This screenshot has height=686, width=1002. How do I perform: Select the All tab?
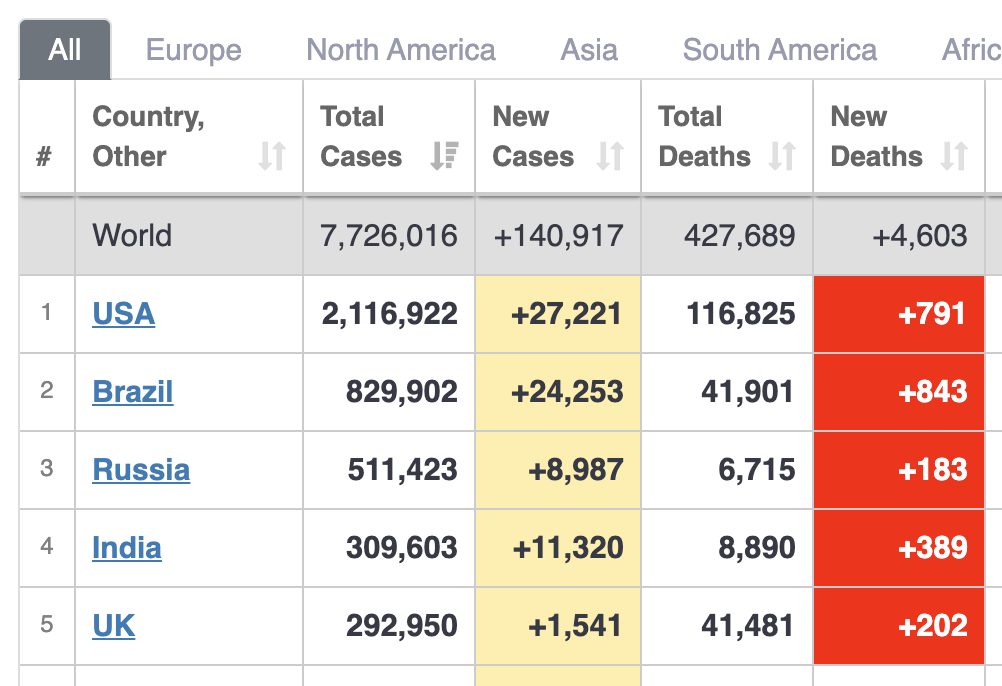pyautogui.click(x=65, y=50)
